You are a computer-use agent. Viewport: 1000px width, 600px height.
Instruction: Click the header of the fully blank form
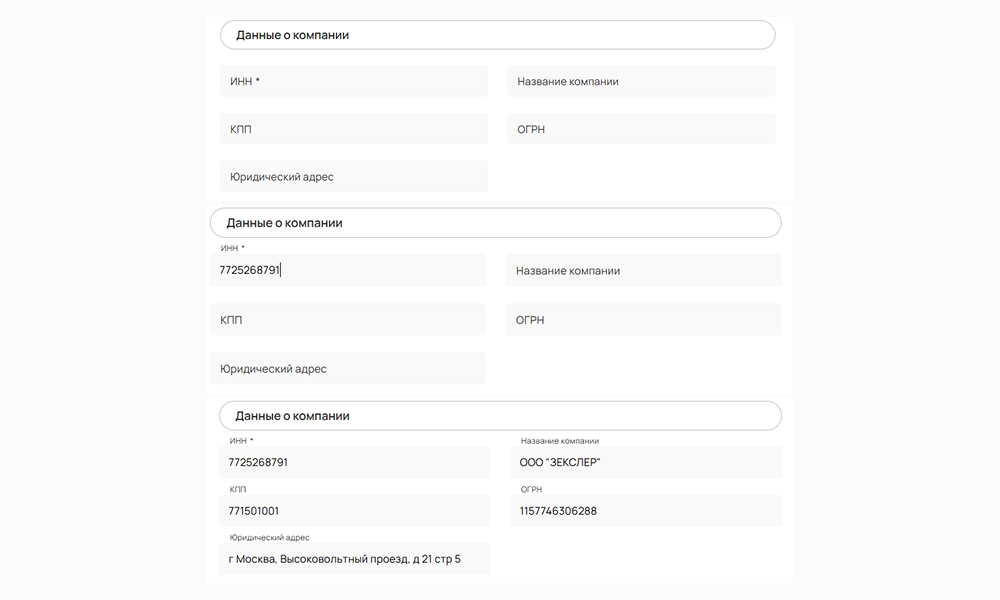[x=497, y=35]
